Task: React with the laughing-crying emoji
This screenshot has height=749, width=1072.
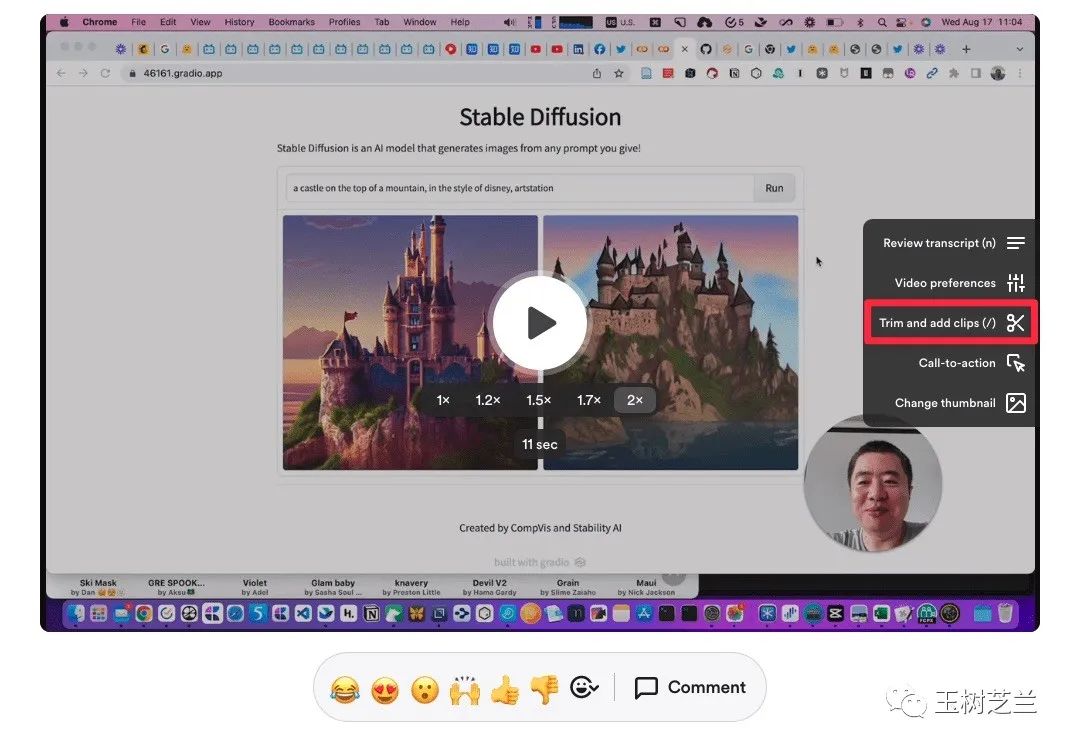Action: pyautogui.click(x=345, y=690)
